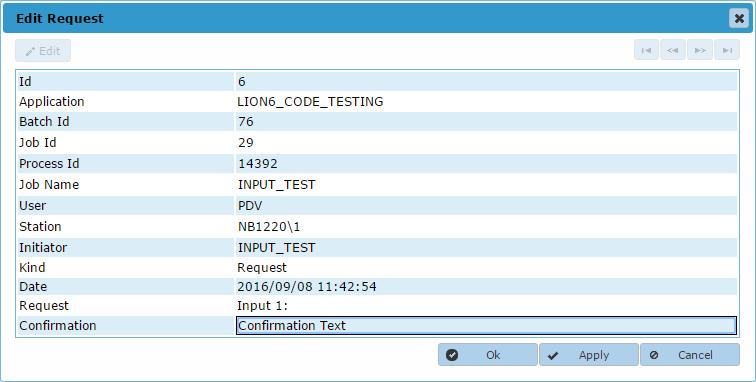
Task: Focus the Confirmation text input field
Action: tap(486, 326)
